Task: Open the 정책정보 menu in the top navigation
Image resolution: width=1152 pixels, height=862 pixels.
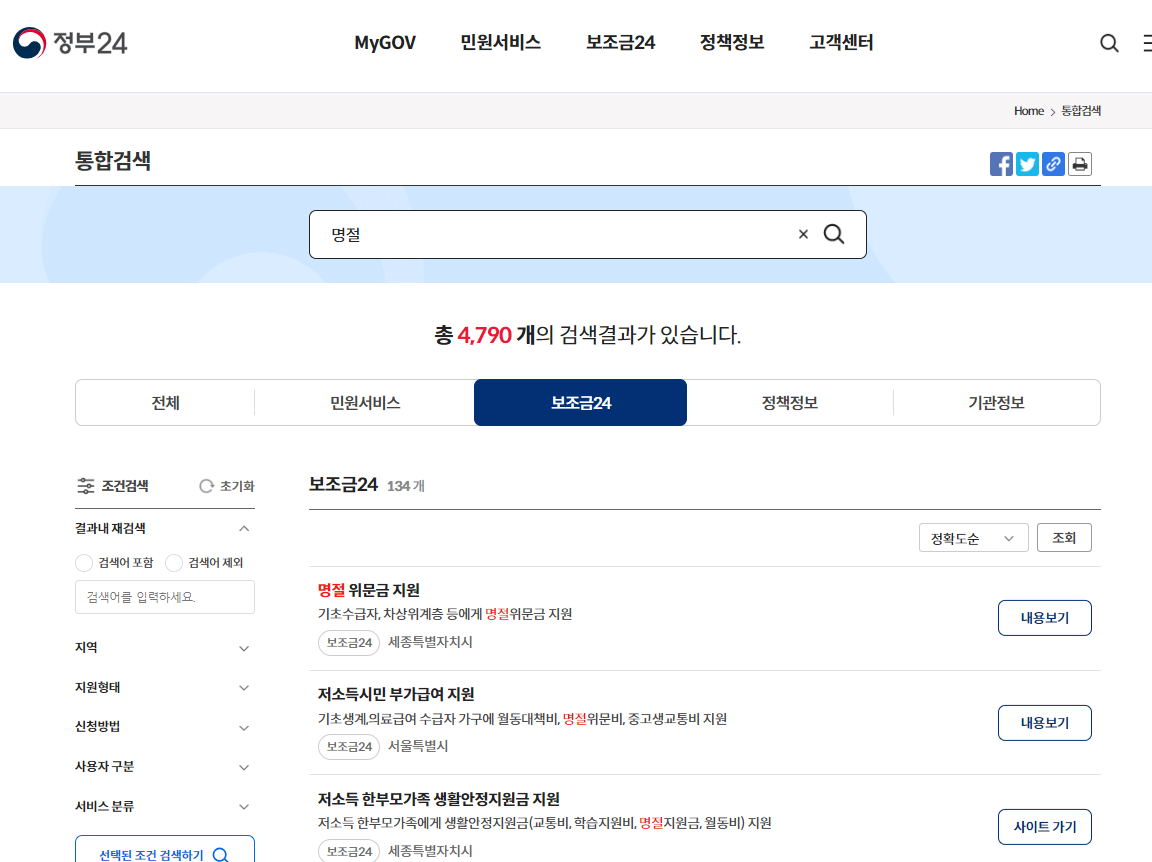Action: tap(731, 43)
